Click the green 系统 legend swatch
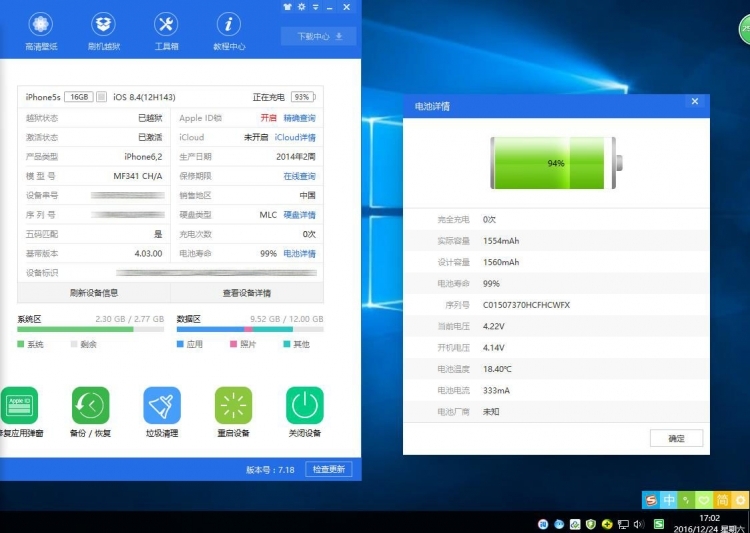This screenshot has width=750, height=533. 21,344
